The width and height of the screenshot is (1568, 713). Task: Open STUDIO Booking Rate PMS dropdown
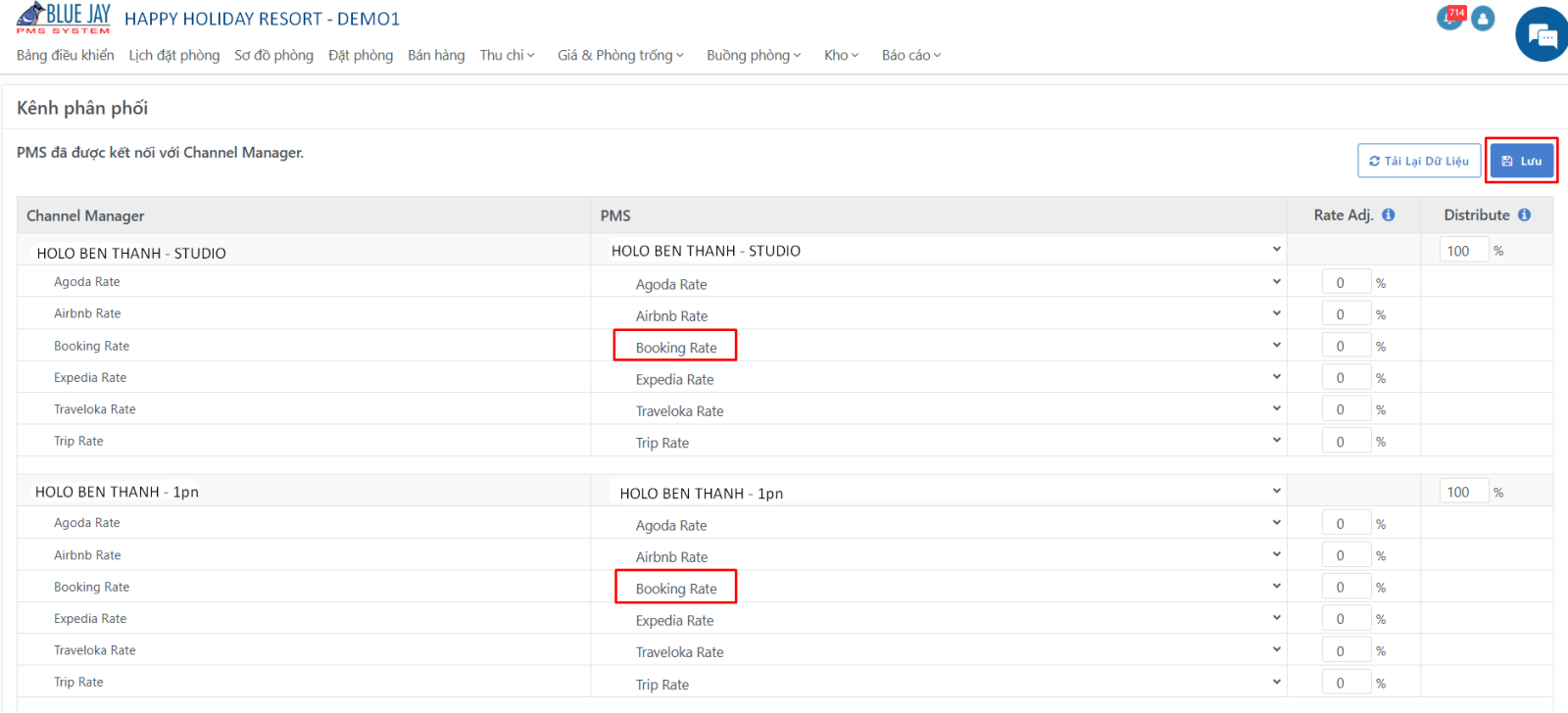946,347
